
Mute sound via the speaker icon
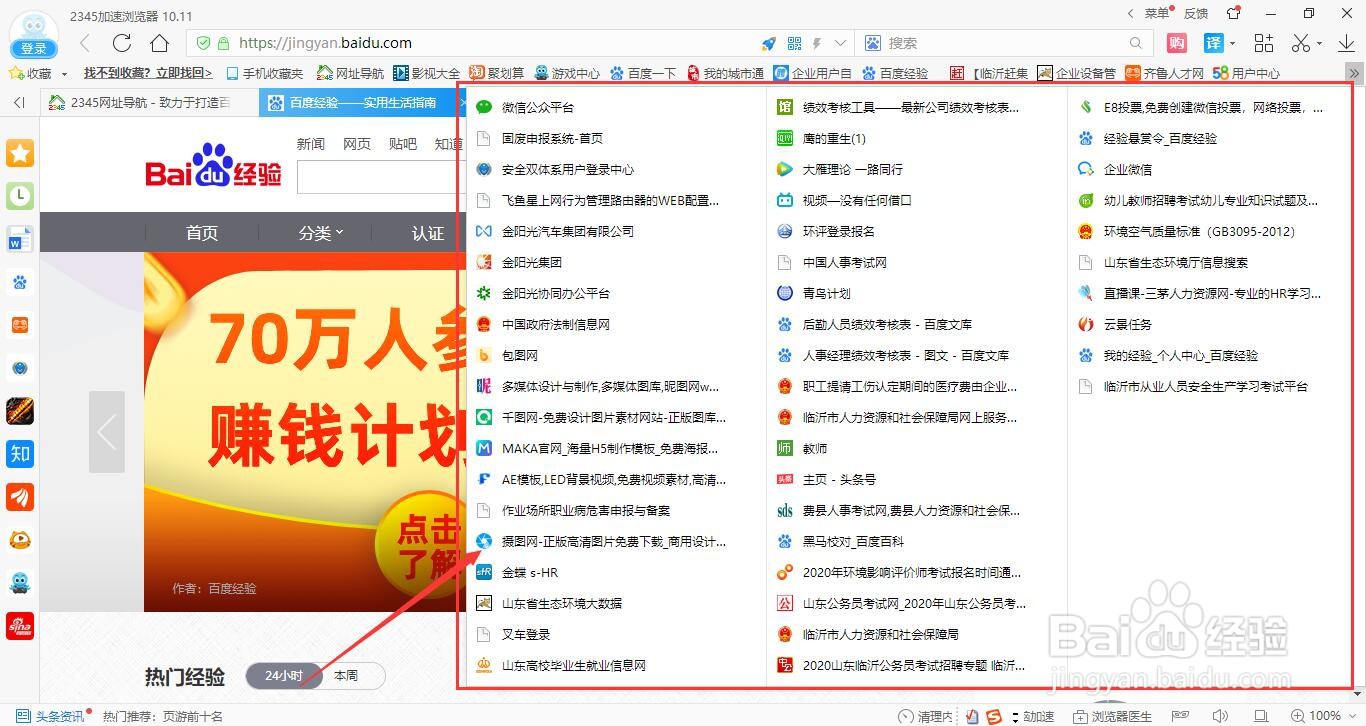[1220, 716]
